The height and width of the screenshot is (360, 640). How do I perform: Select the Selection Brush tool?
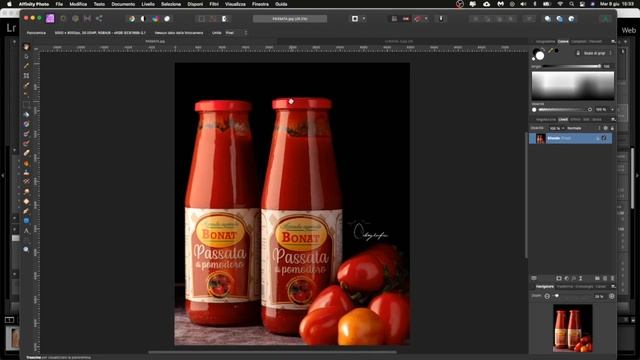tap(27, 85)
